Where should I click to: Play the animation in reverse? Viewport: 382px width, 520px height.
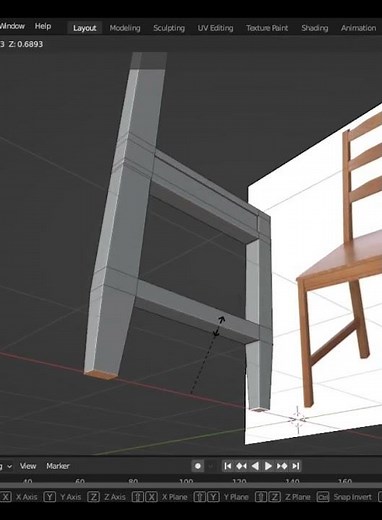pos(255,466)
